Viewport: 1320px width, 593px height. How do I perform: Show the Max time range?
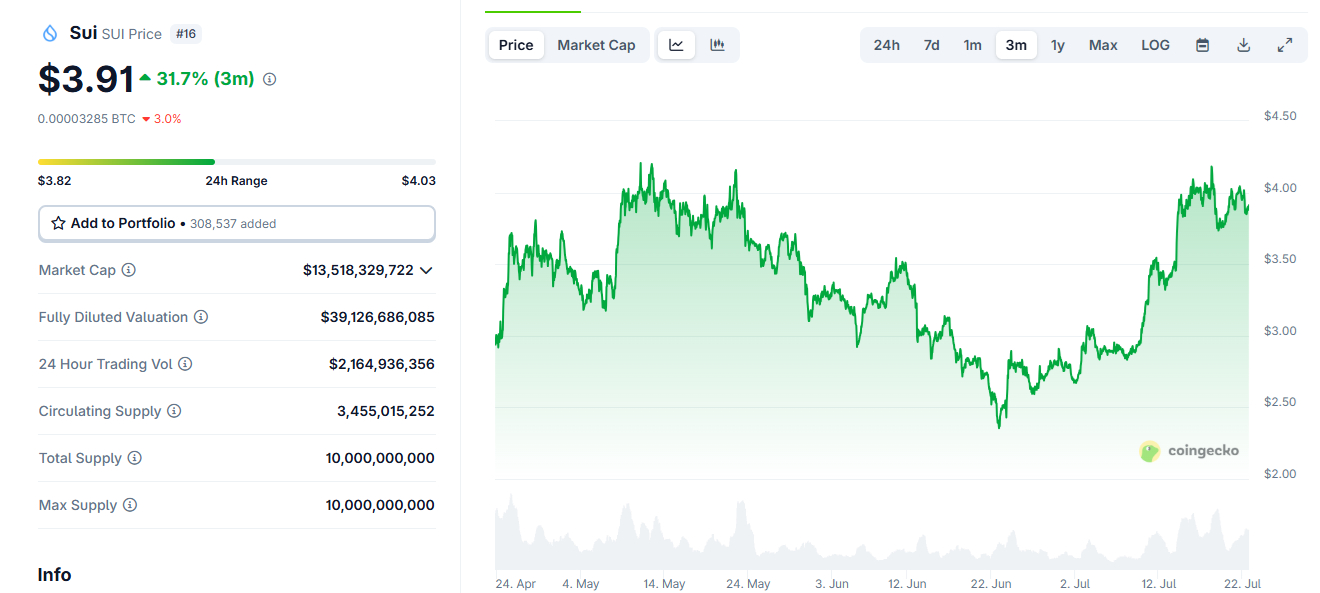coord(1103,45)
